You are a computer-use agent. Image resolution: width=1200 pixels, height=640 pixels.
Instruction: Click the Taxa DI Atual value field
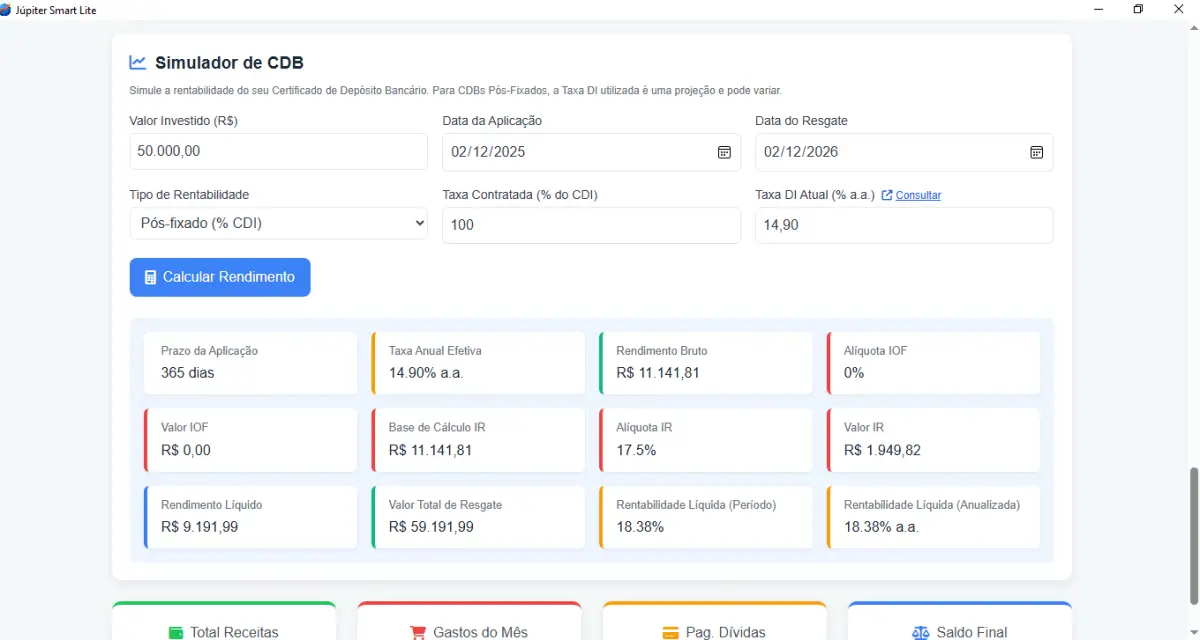click(903, 224)
